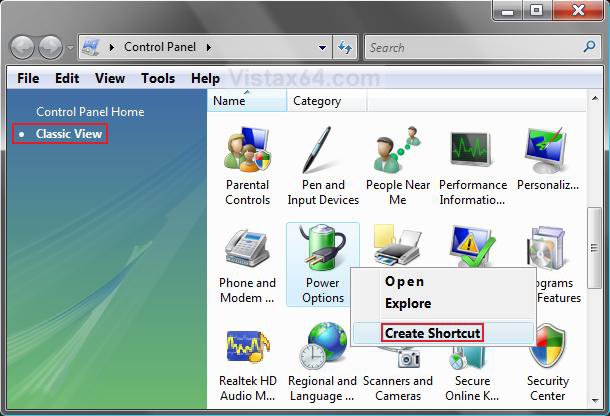
Task: Sort by the Name column header
Action: pos(247,101)
